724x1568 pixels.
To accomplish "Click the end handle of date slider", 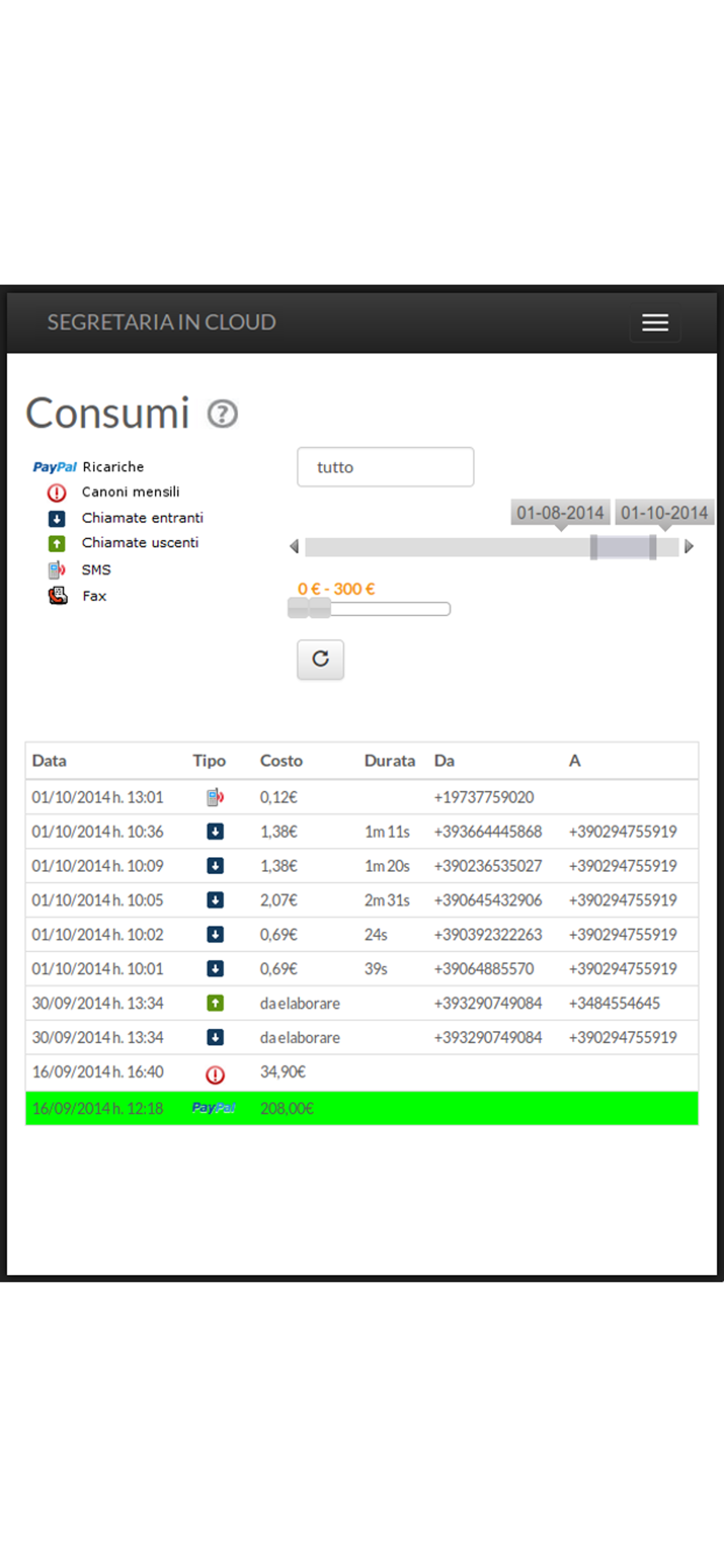I will pos(652,547).
